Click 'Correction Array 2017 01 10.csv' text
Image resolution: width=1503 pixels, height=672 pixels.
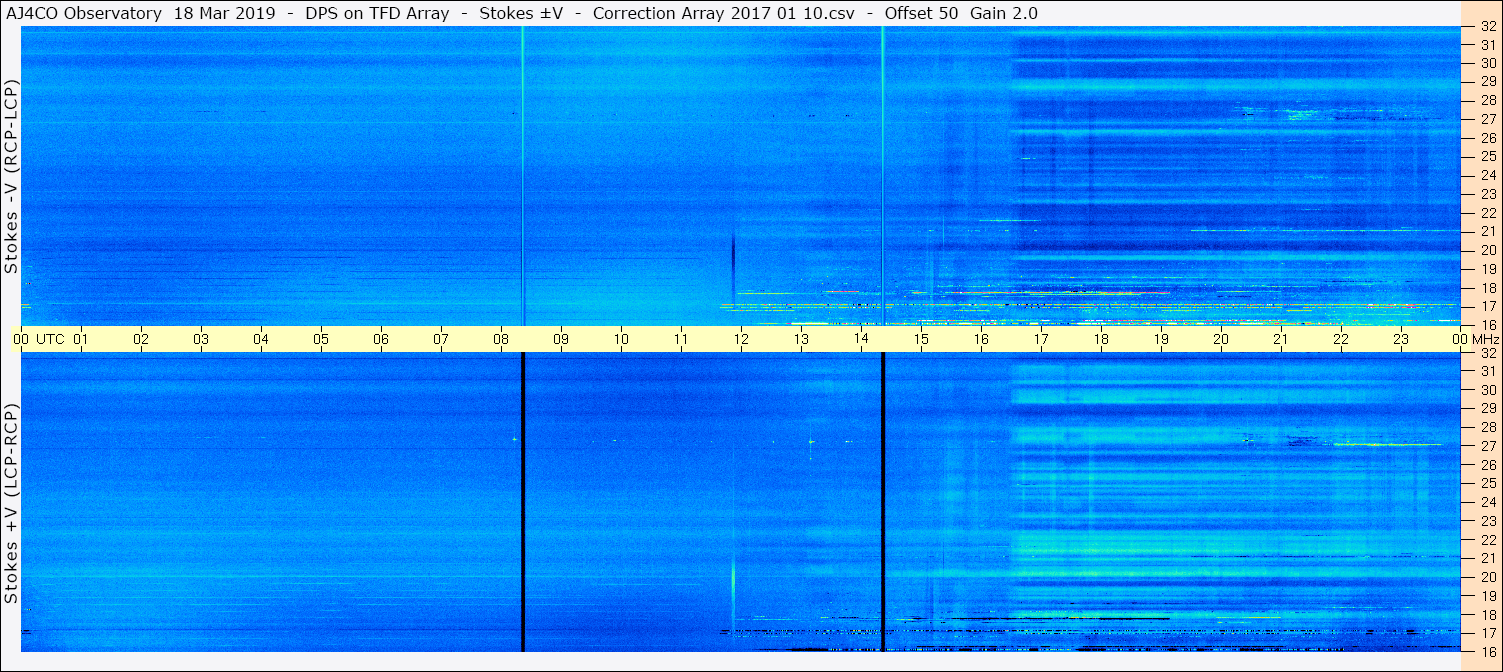tap(724, 13)
